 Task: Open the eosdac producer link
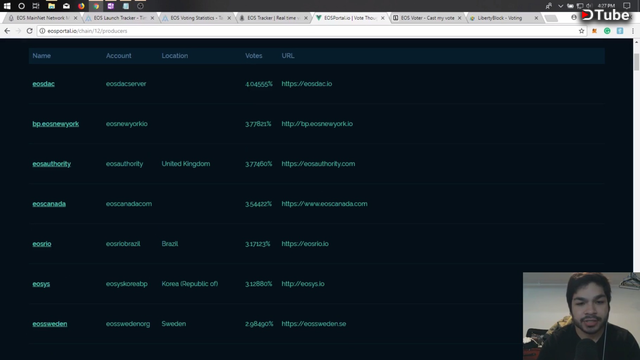pyautogui.click(x=44, y=84)
